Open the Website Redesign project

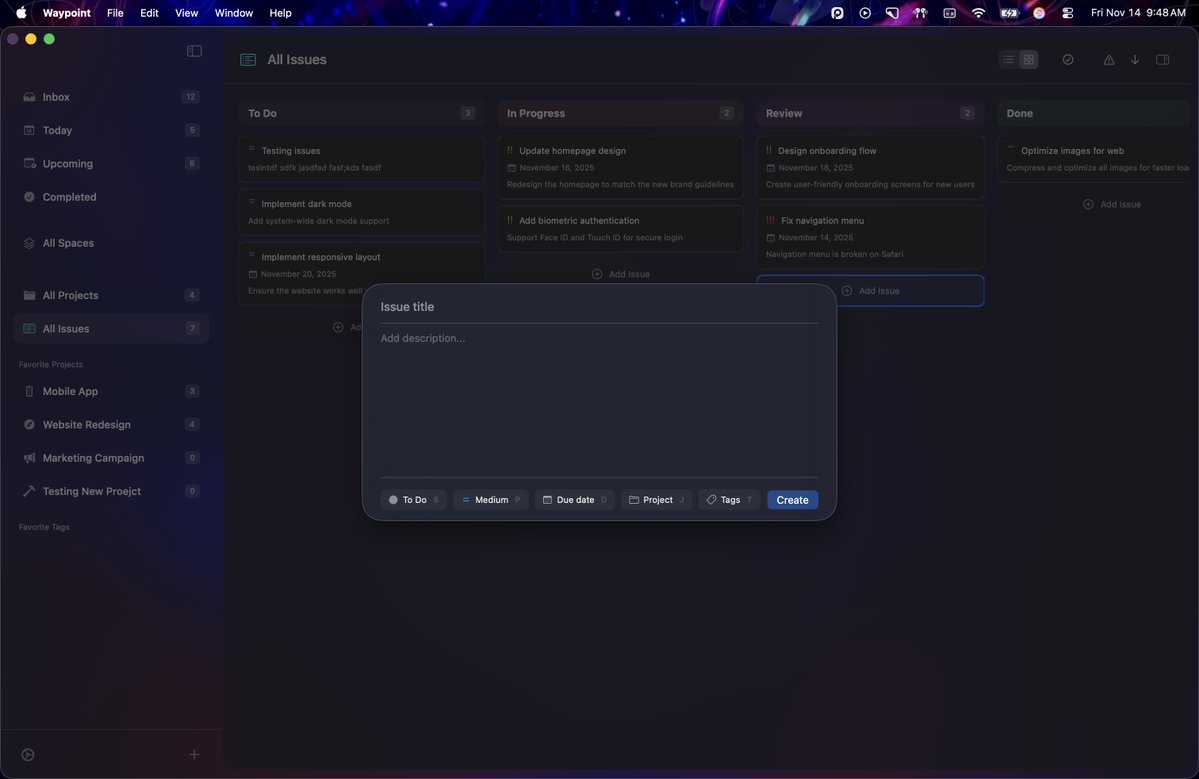[x=86, y=424]
